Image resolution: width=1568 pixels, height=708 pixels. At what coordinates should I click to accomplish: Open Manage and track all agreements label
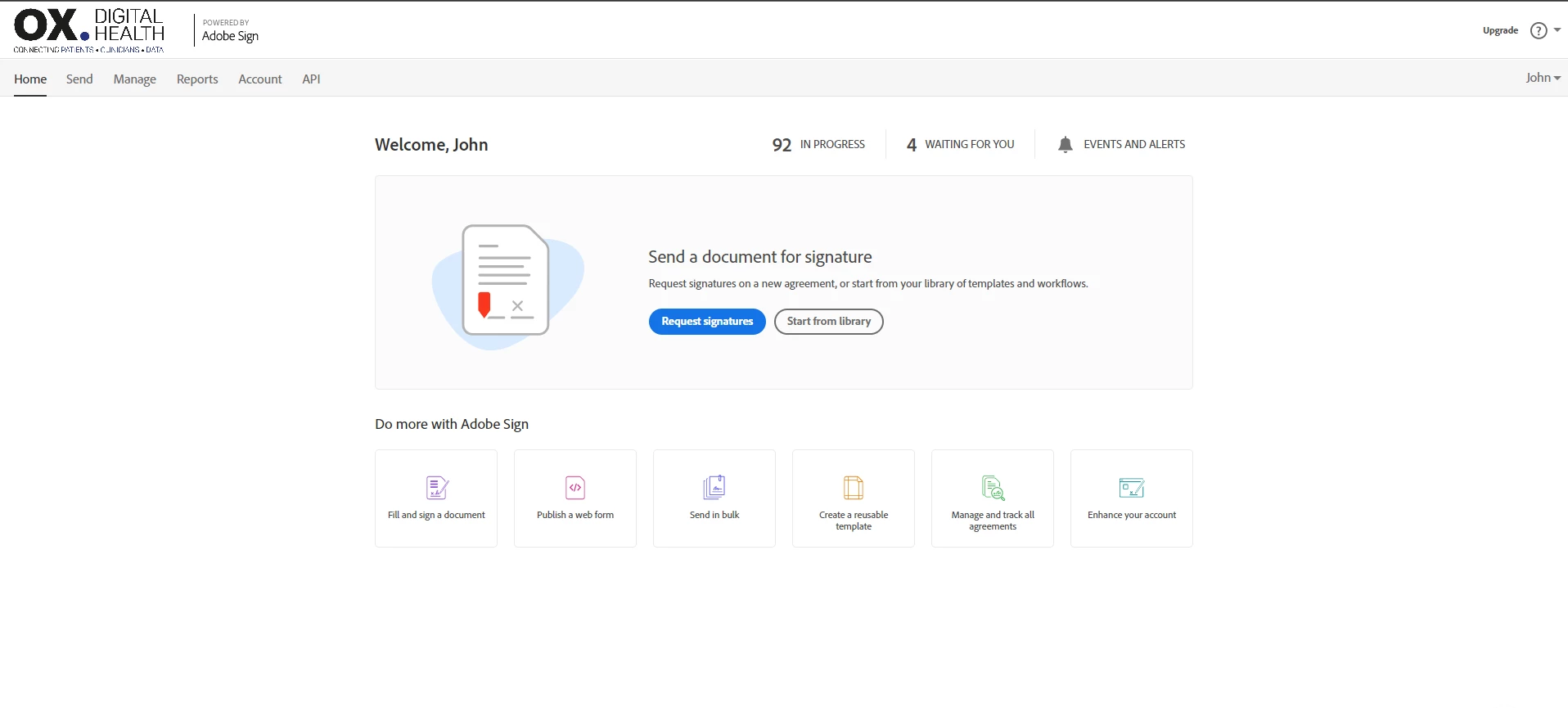click(993, 521)
